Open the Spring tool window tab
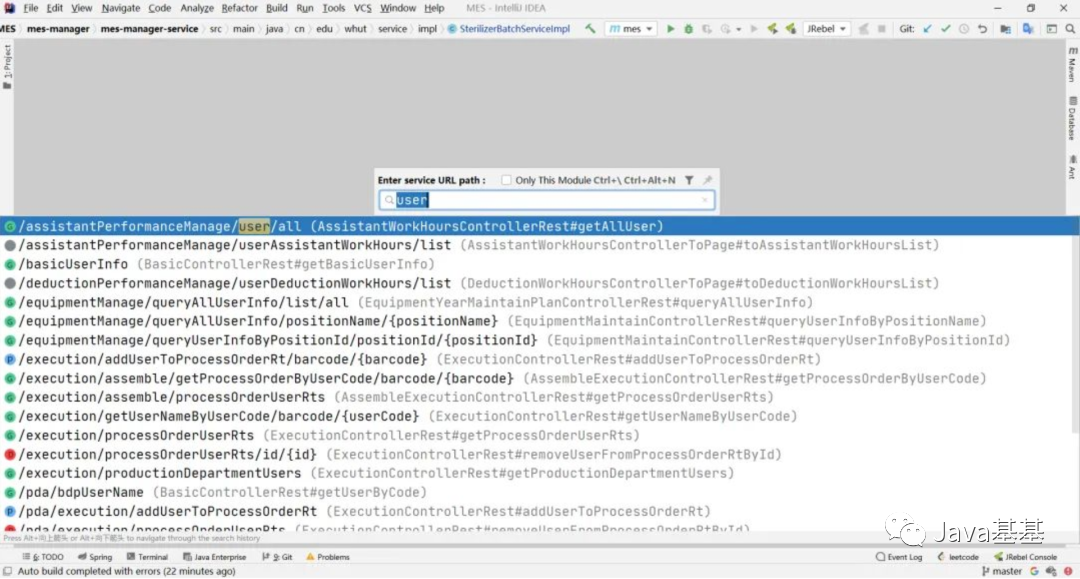The height and width of the screenshot is (579, 1080). coord(95,557)
